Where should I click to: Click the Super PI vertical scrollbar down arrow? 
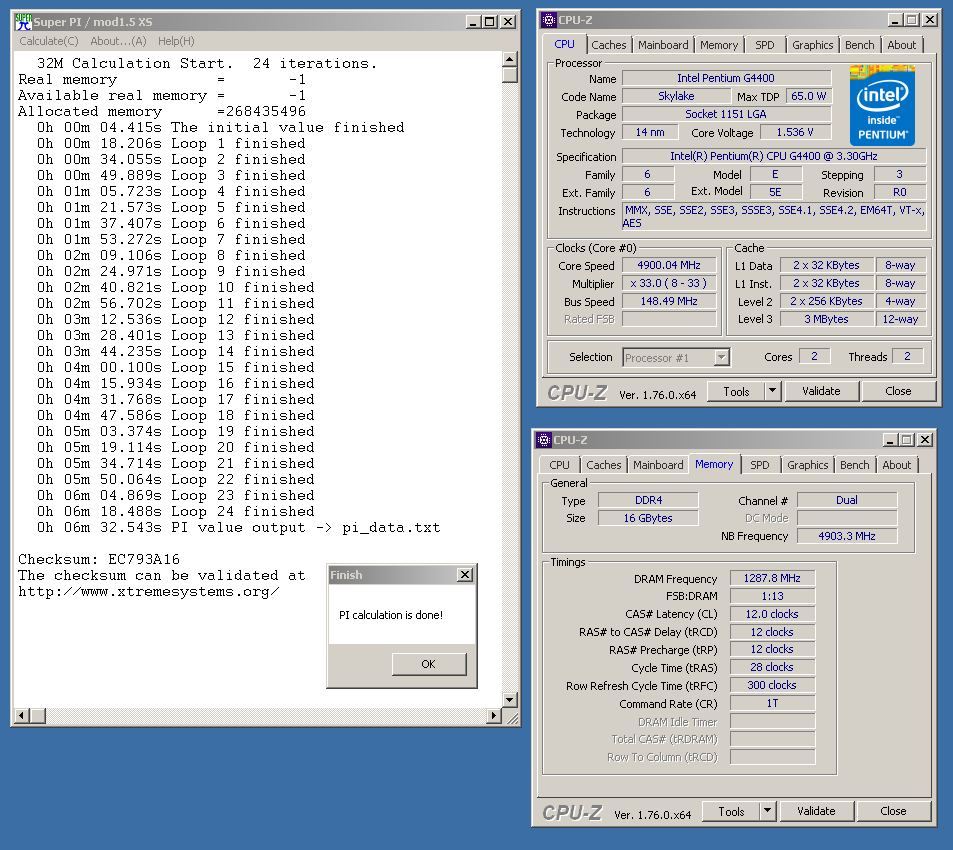(x=510, y=700)
